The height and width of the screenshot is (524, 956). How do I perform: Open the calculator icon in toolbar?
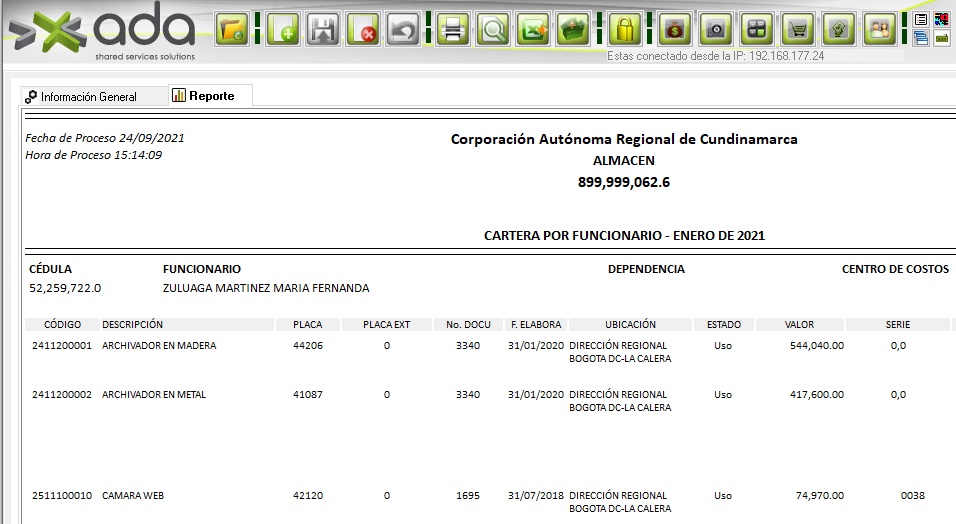coord(758,29)
